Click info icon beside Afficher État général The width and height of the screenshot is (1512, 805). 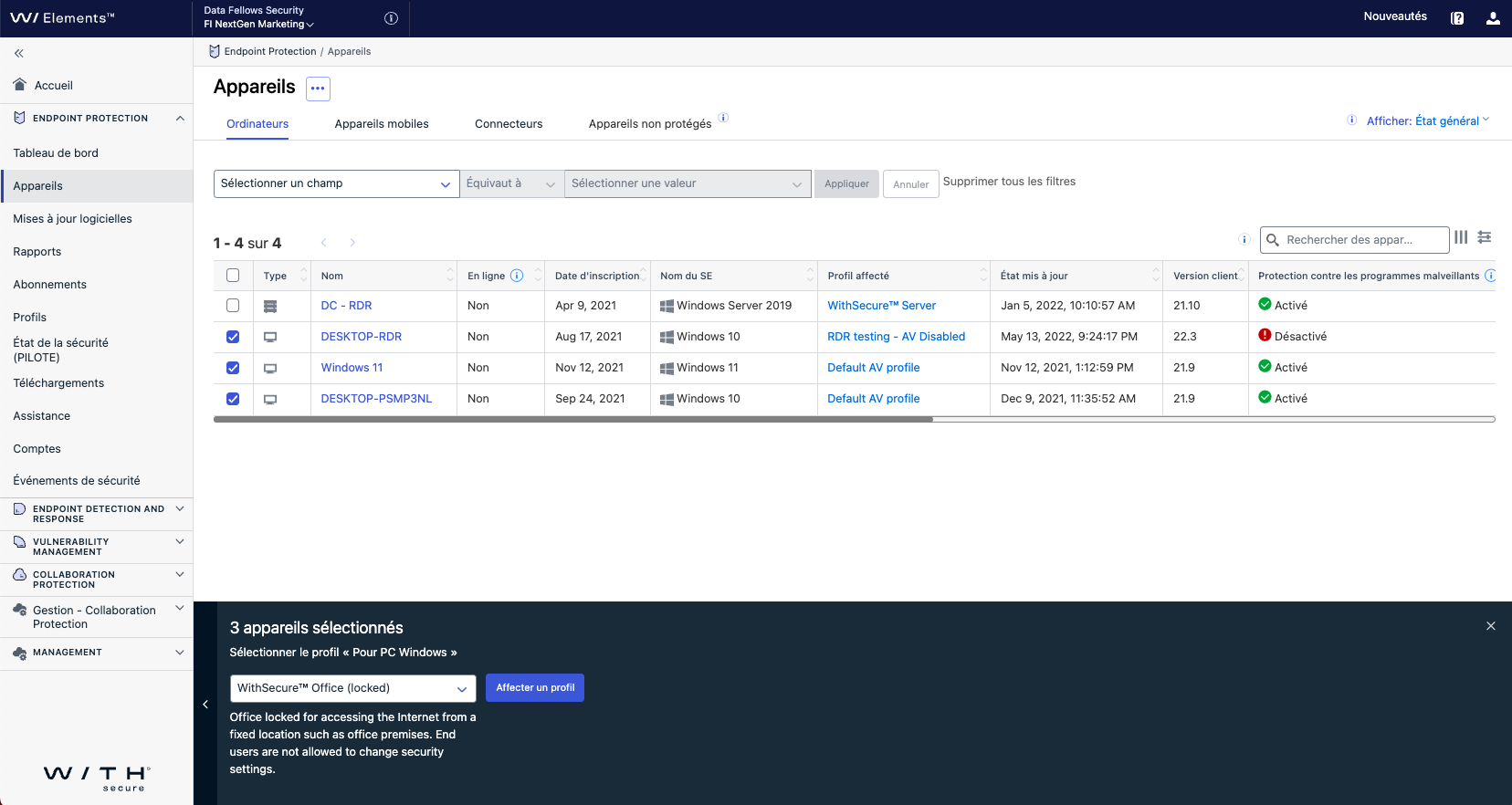(1351, 120)
